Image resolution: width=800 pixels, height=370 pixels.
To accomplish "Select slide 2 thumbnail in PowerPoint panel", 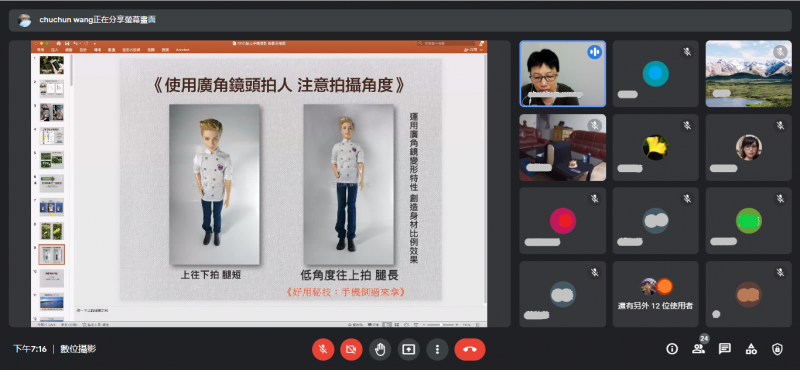I will (x=52, y=89).
